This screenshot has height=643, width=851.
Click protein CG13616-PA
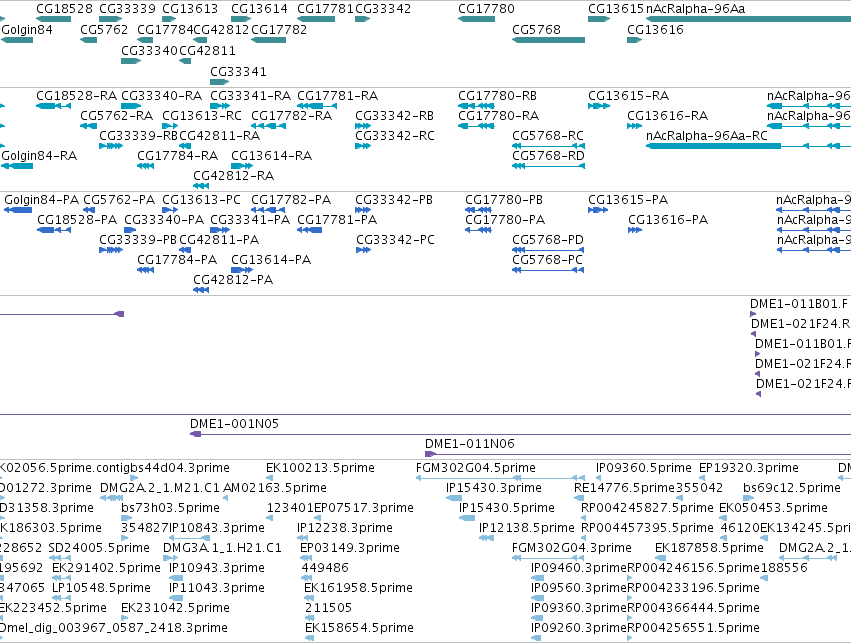tap(635, 230)
